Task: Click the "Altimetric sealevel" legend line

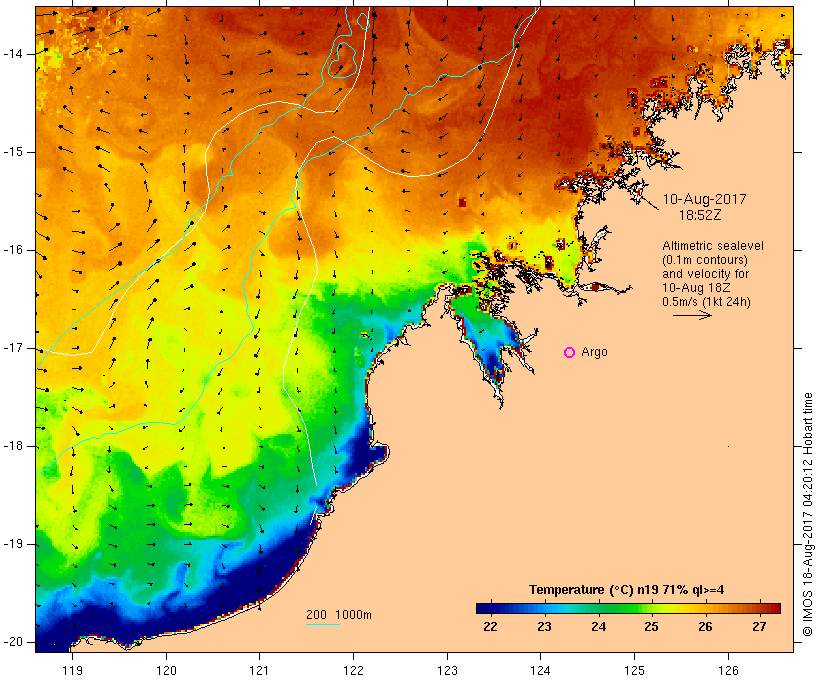Action: (713, 246)
